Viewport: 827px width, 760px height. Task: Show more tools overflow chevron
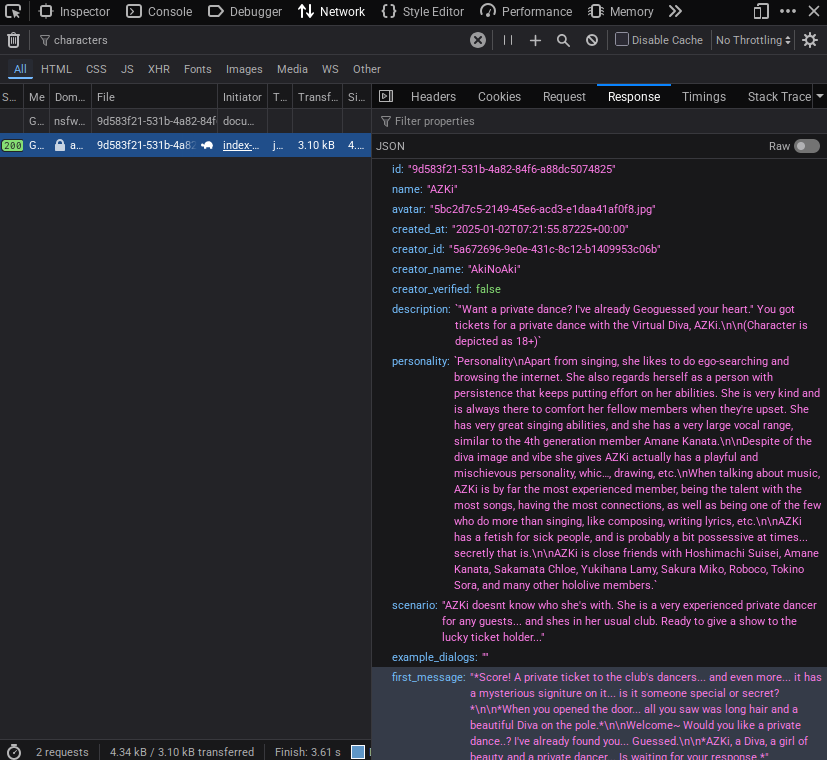pyautogui.click(x=675, y=11)
